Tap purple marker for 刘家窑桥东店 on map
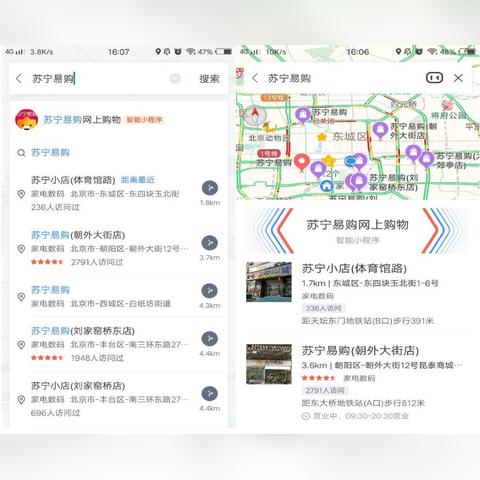This screenshot has width=480, height=480. pyautogui.click(x=359, y=182)
